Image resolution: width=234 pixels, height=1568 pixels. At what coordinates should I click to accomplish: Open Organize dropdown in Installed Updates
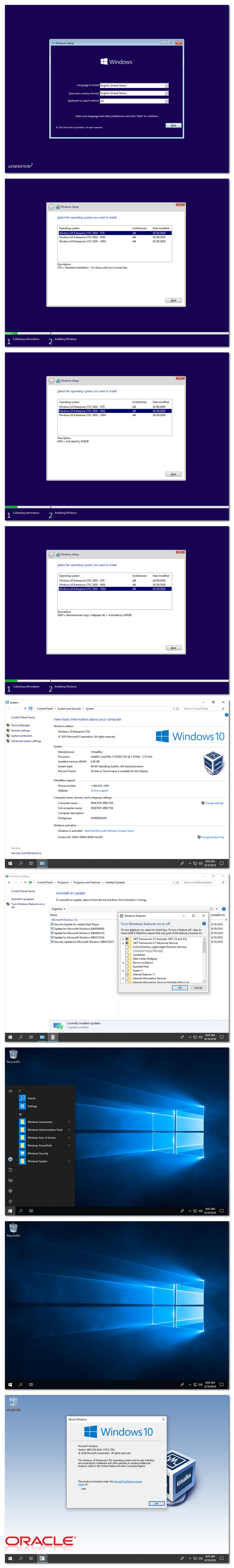[x=58, y=909]
